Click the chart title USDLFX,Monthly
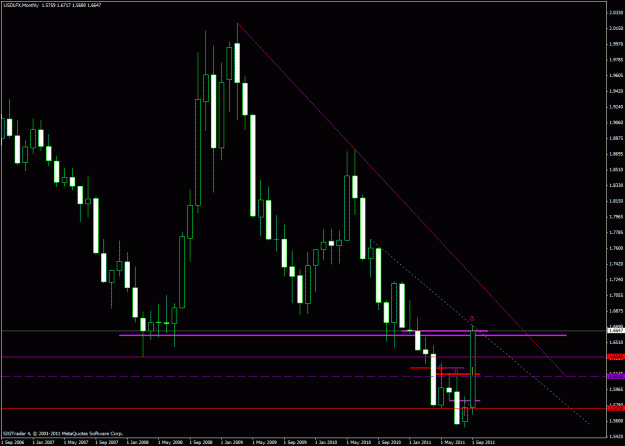The height and width of the screenshot is (446, 625). 20,6
